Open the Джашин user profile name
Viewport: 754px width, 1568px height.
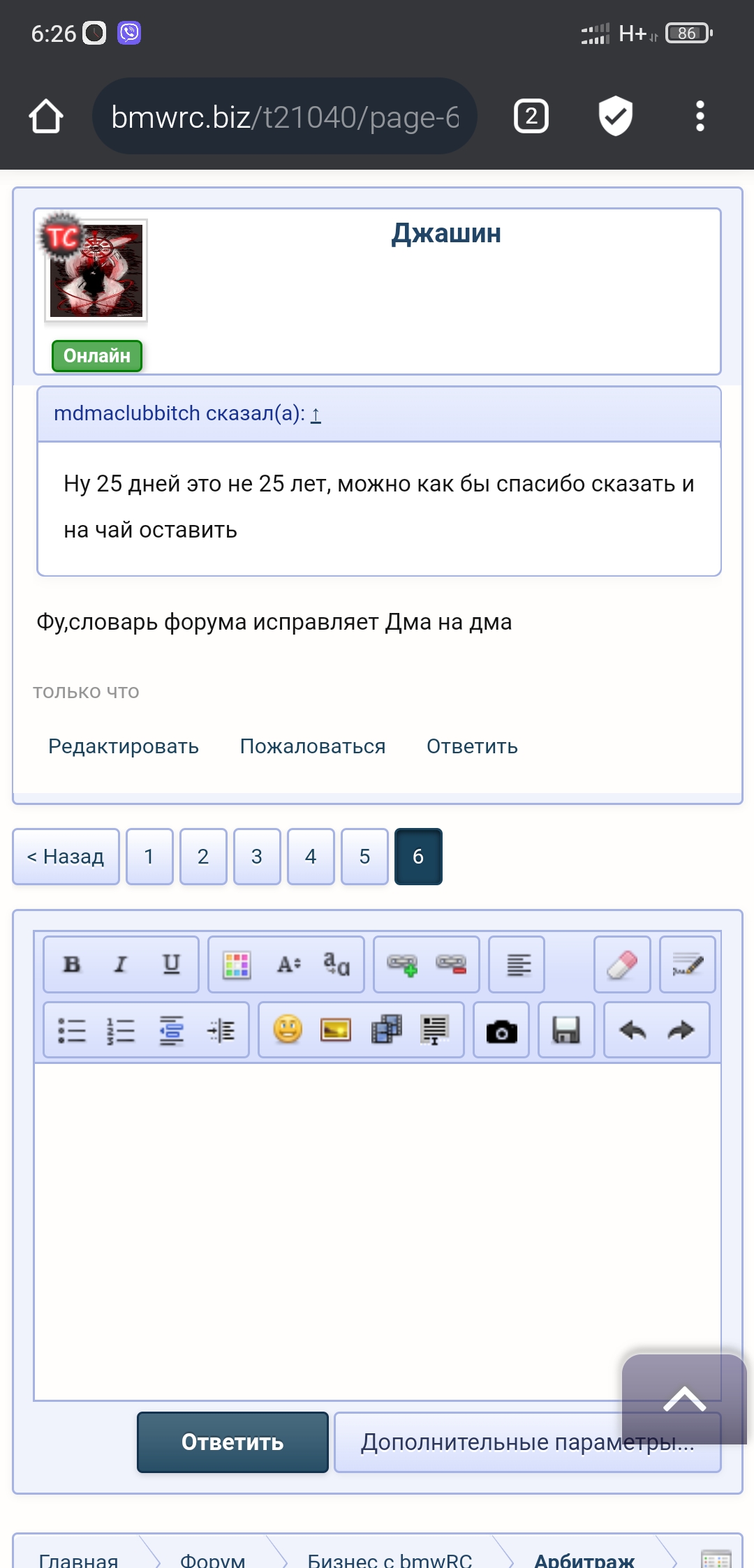(446, 233)
